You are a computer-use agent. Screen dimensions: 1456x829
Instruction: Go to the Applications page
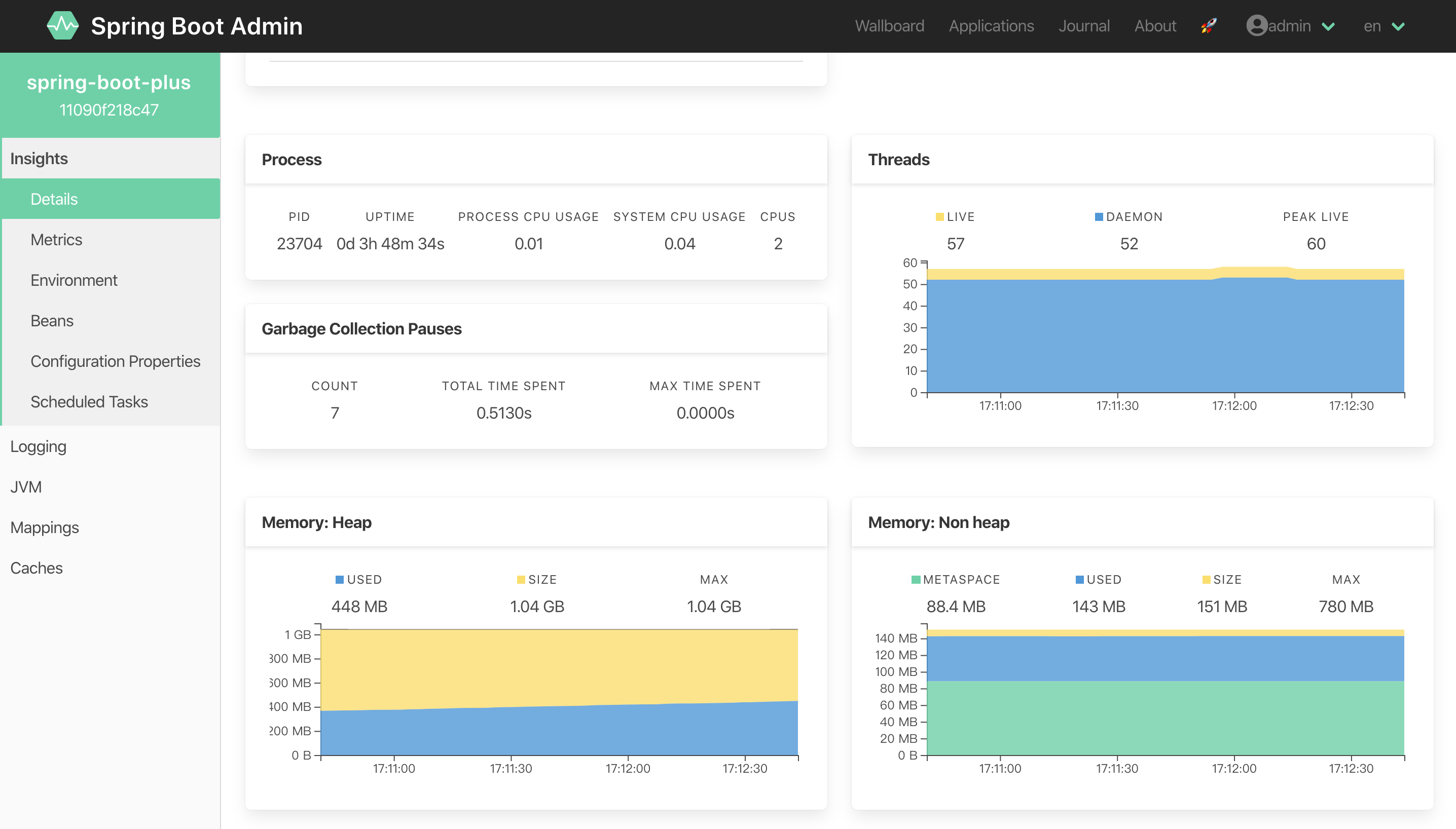tap(992, 26)
